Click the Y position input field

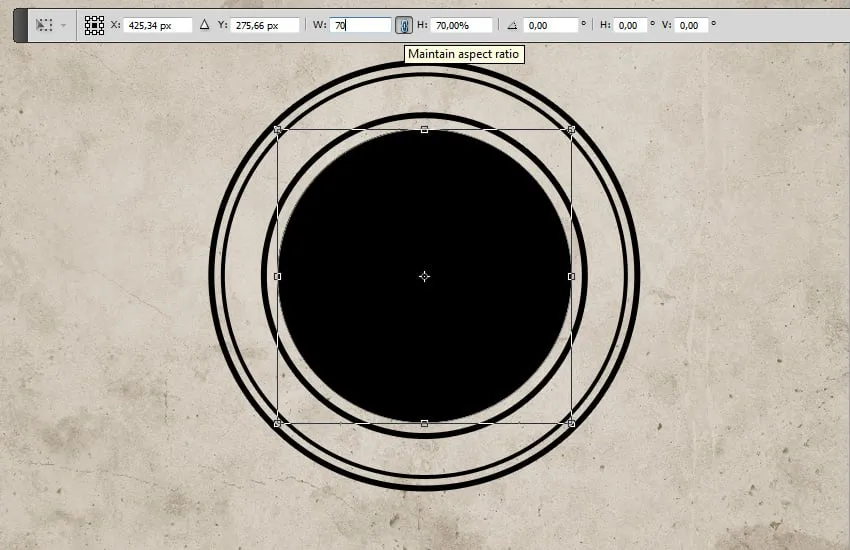click(x=266, y=25)
